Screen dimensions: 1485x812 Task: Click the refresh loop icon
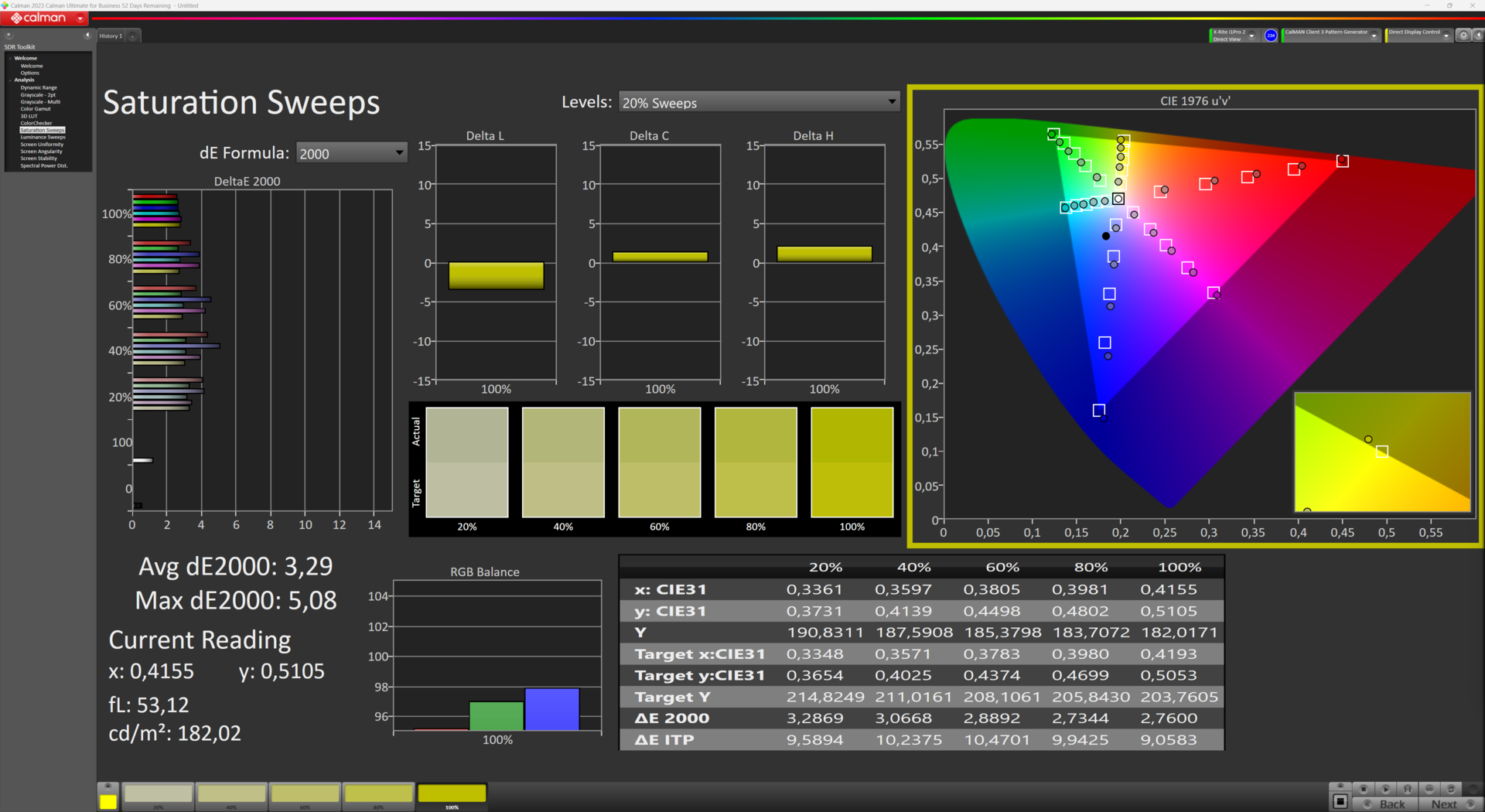pyautogui.click(x=1451, y=789)
